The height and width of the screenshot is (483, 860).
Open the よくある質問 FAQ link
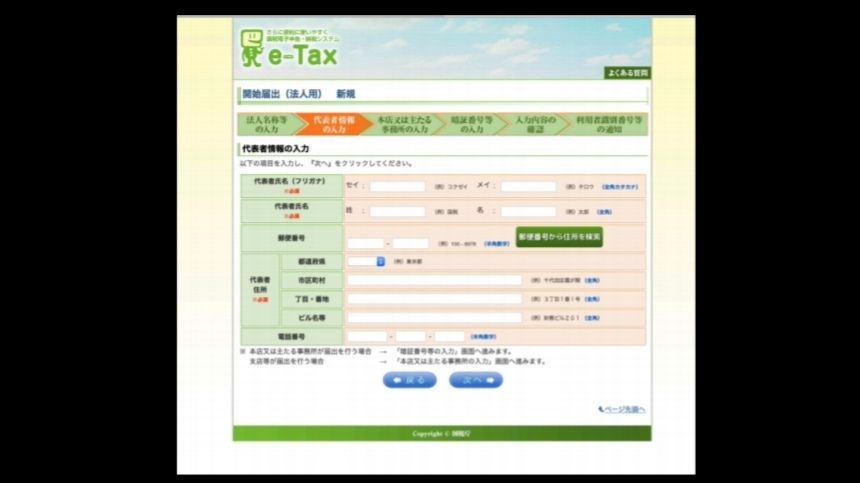point(627,73)
